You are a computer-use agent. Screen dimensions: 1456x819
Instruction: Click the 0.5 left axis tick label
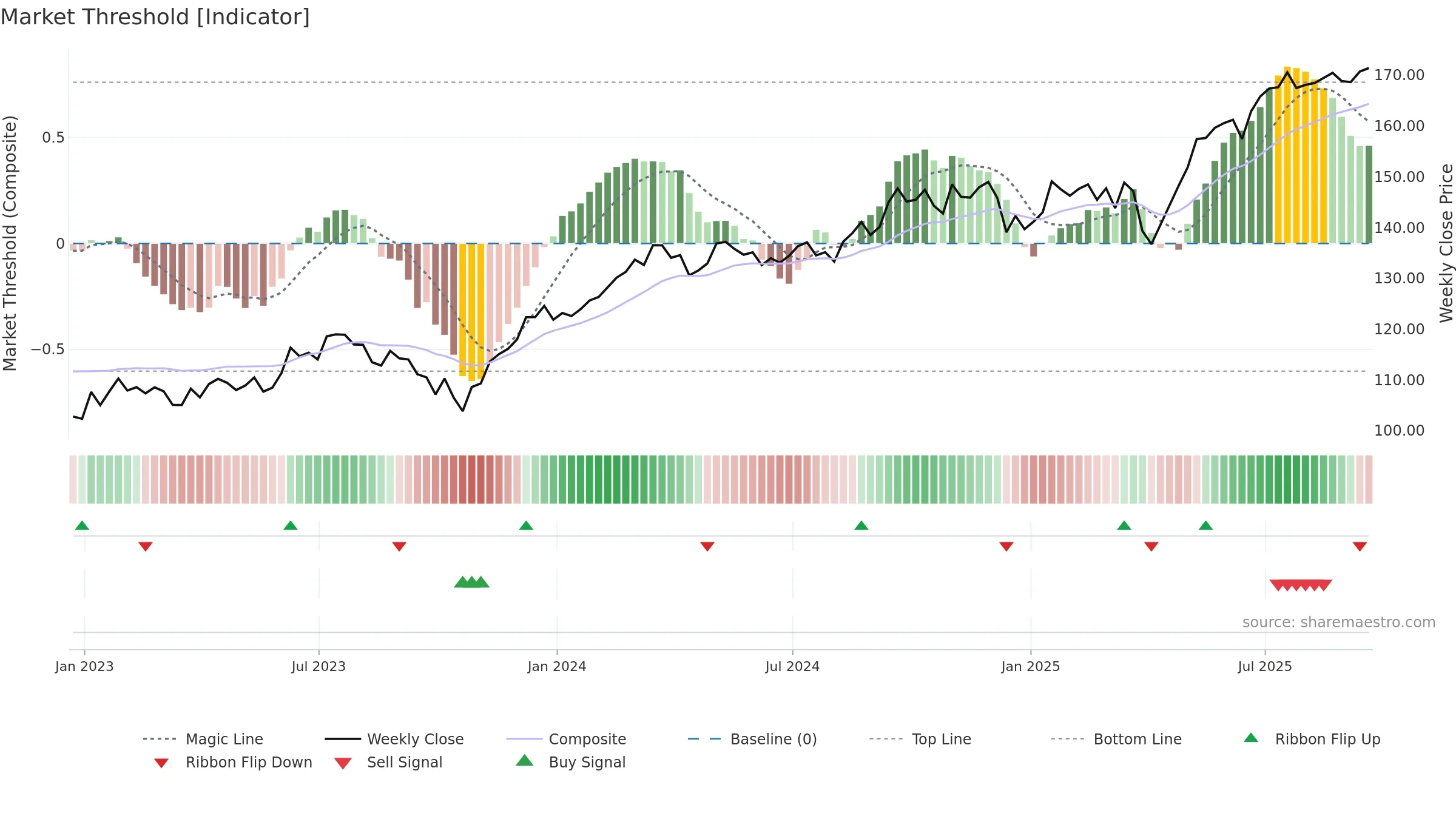(53, 138)
